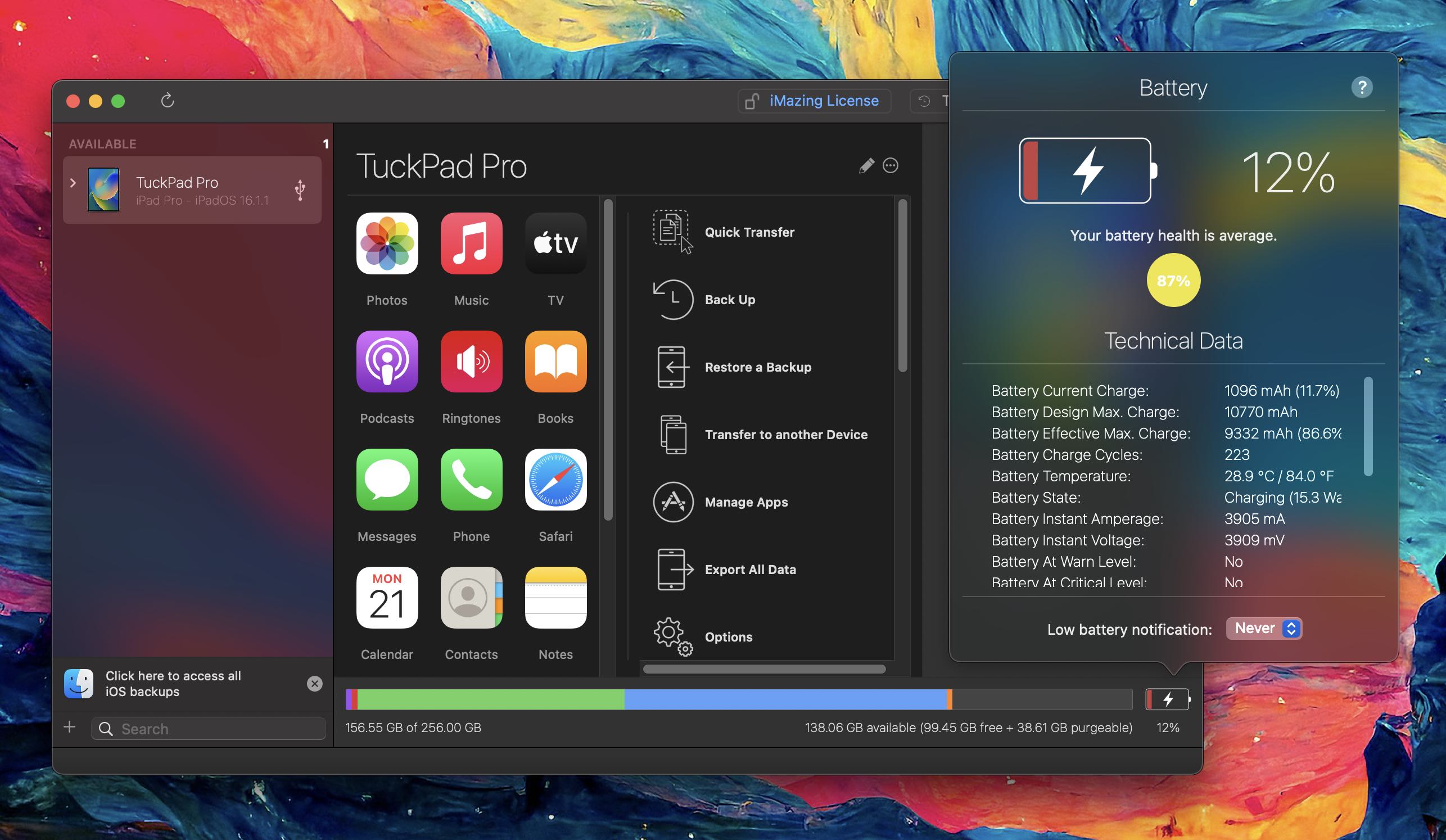Click the Photos app icon
This screenshot has width=1446, height=840.
[x=386, y=243]
